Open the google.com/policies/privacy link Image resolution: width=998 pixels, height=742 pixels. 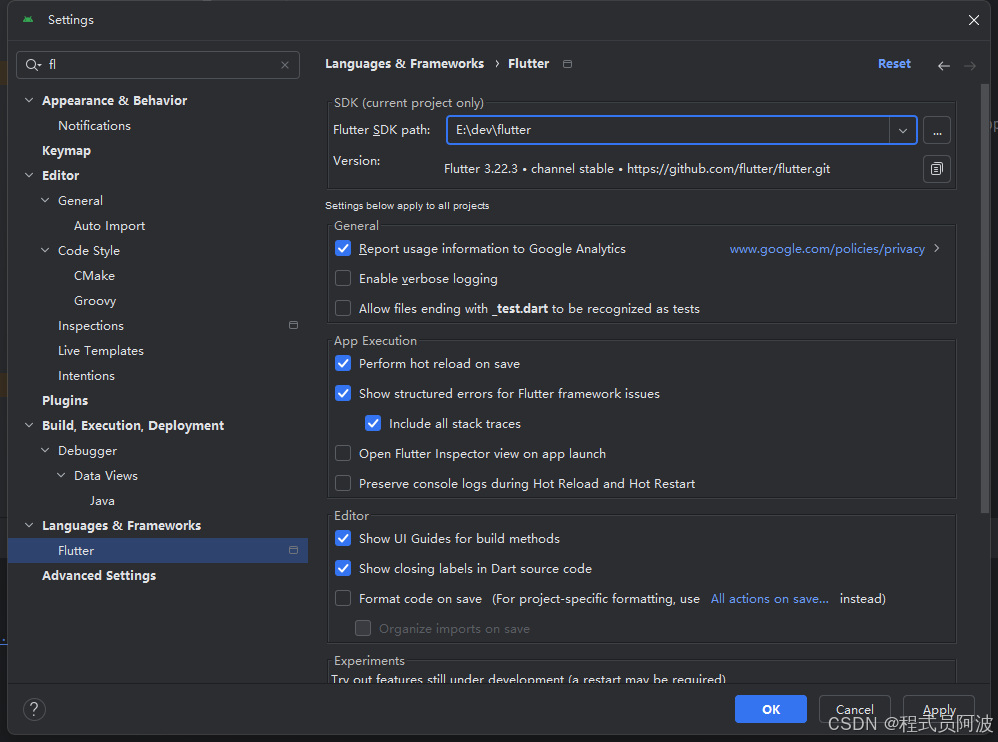tap(827, 249)
